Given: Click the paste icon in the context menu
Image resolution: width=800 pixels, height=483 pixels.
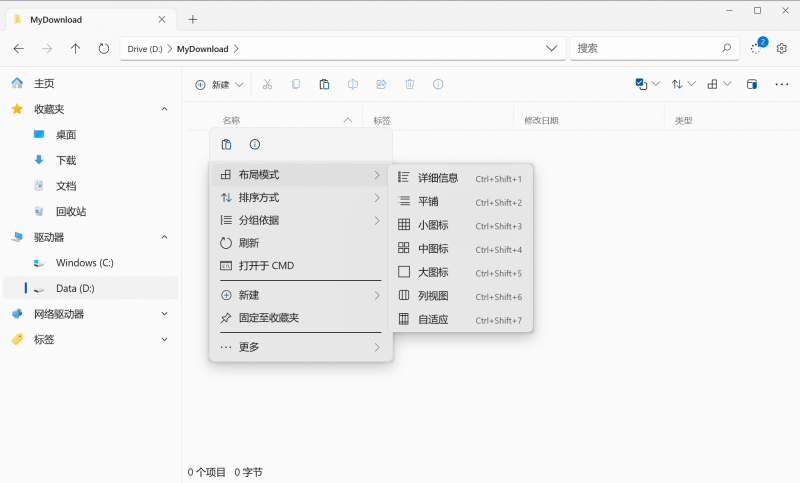Looking at the screenshot, I should (227, 144).
